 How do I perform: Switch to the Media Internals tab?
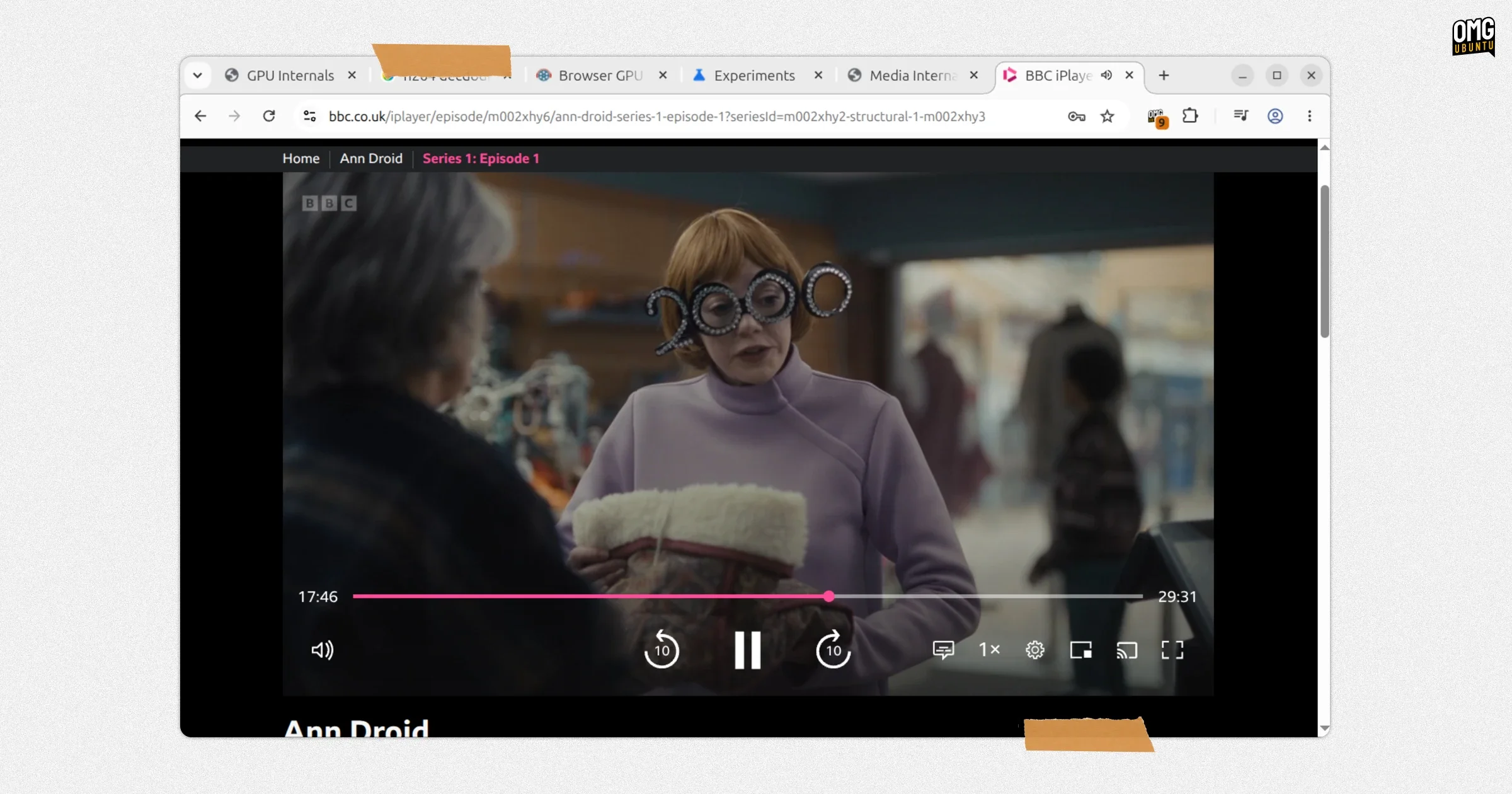(x=912, y=76)
